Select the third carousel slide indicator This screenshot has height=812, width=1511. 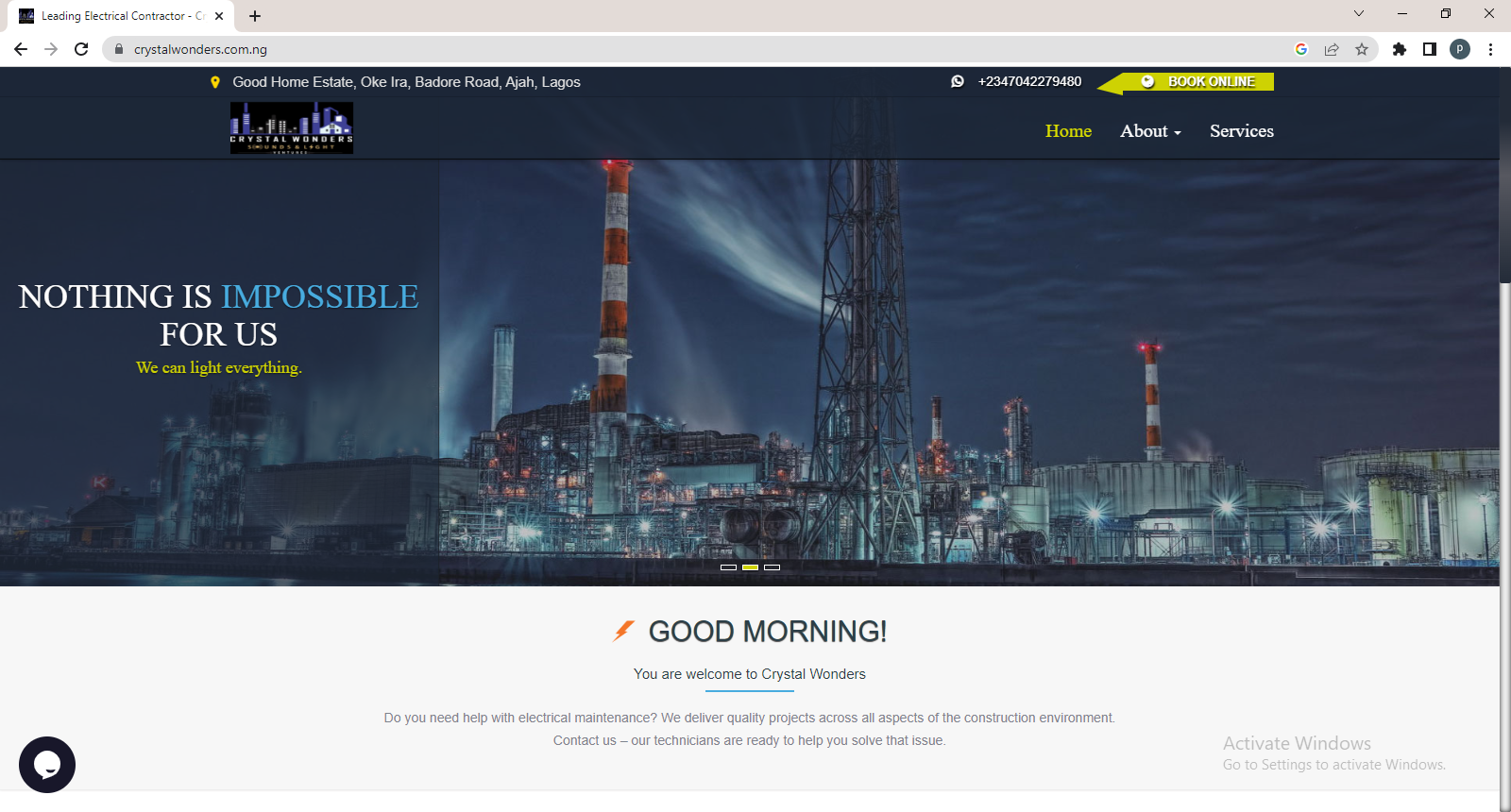click(772, 567)
